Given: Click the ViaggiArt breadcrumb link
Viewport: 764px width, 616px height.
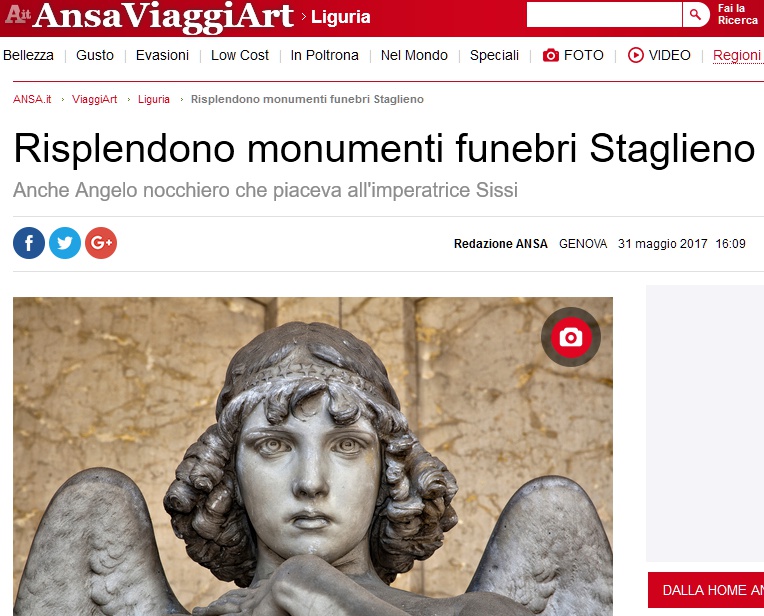Looking at the screenshot, I should [x=95, y=99].
